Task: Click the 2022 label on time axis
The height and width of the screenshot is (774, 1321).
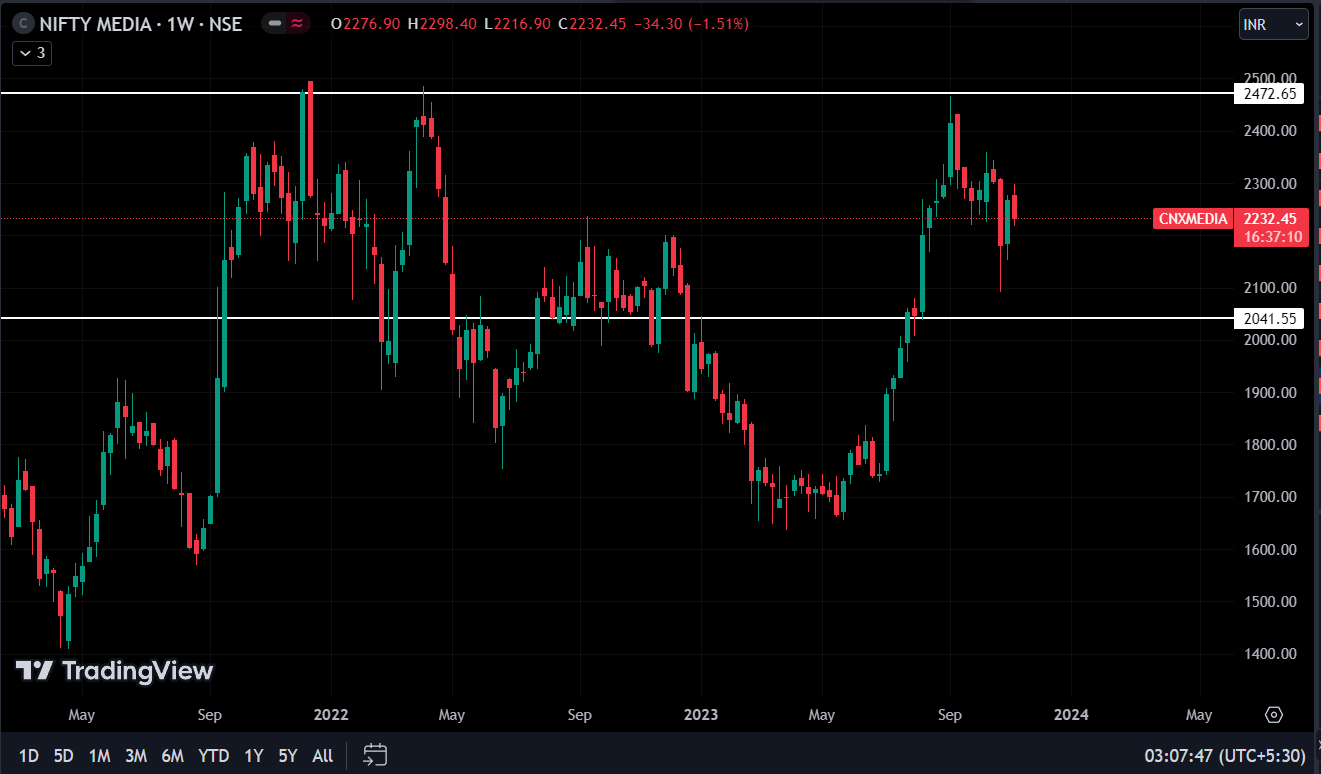Action: (x=330, y=715)
